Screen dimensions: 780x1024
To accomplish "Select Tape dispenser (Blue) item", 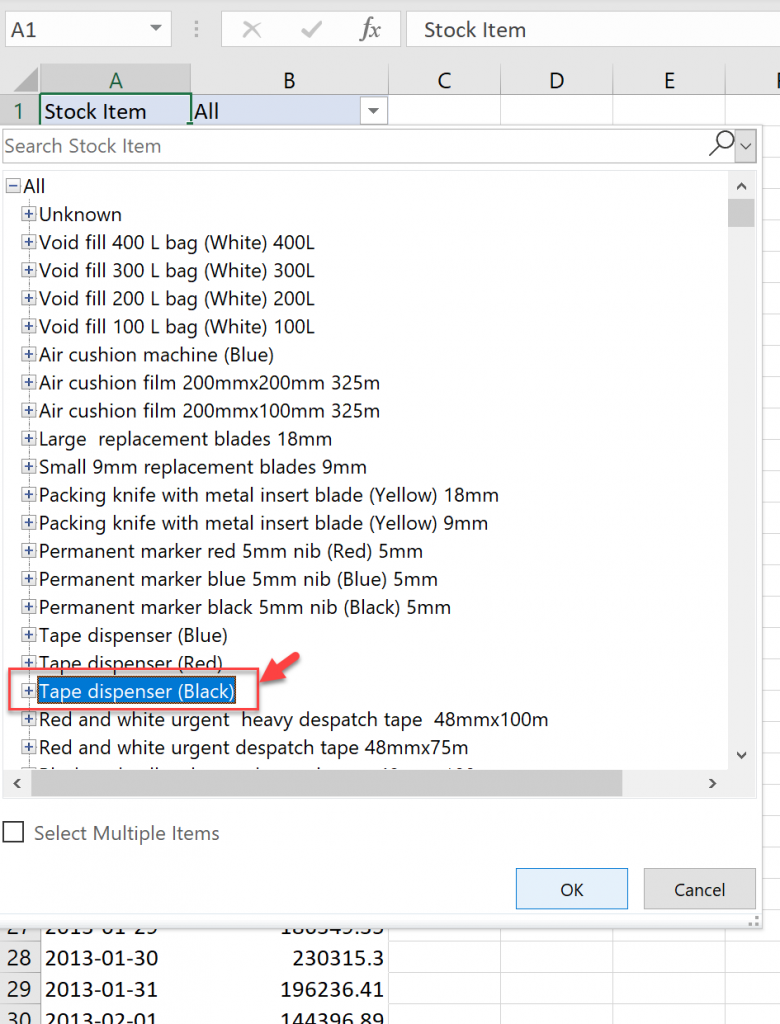I will (x=133, y=635).
